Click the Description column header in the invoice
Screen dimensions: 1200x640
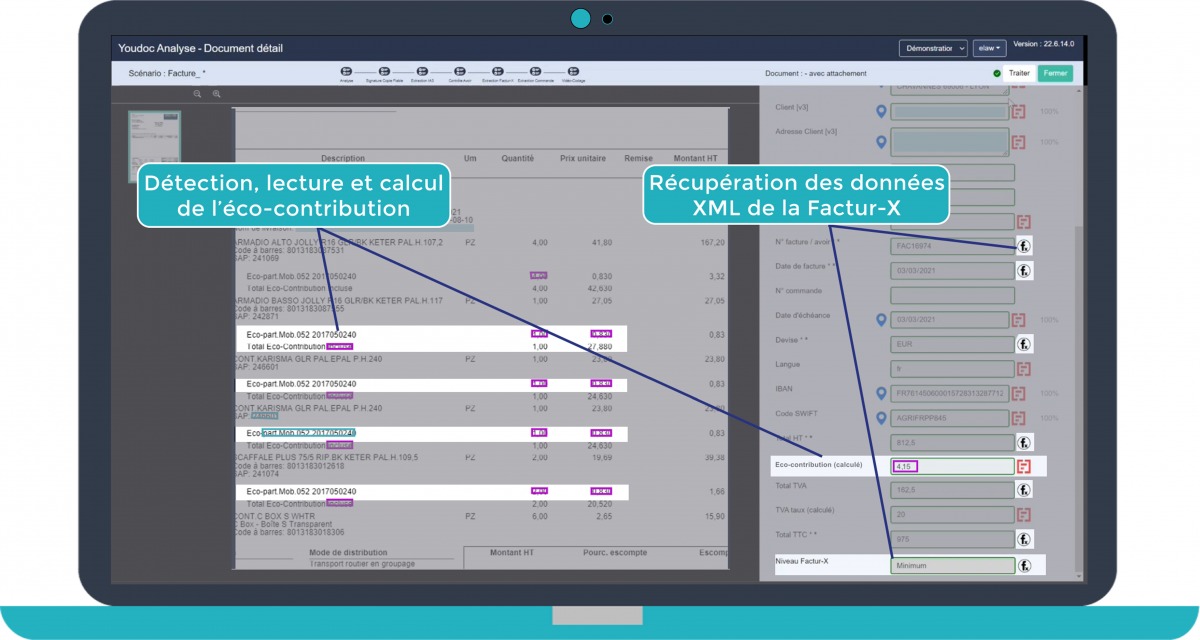tap(343, 158)
